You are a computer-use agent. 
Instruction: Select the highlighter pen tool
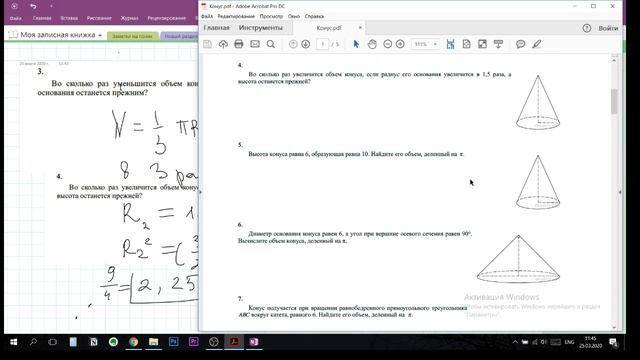[x=536, y=44]
